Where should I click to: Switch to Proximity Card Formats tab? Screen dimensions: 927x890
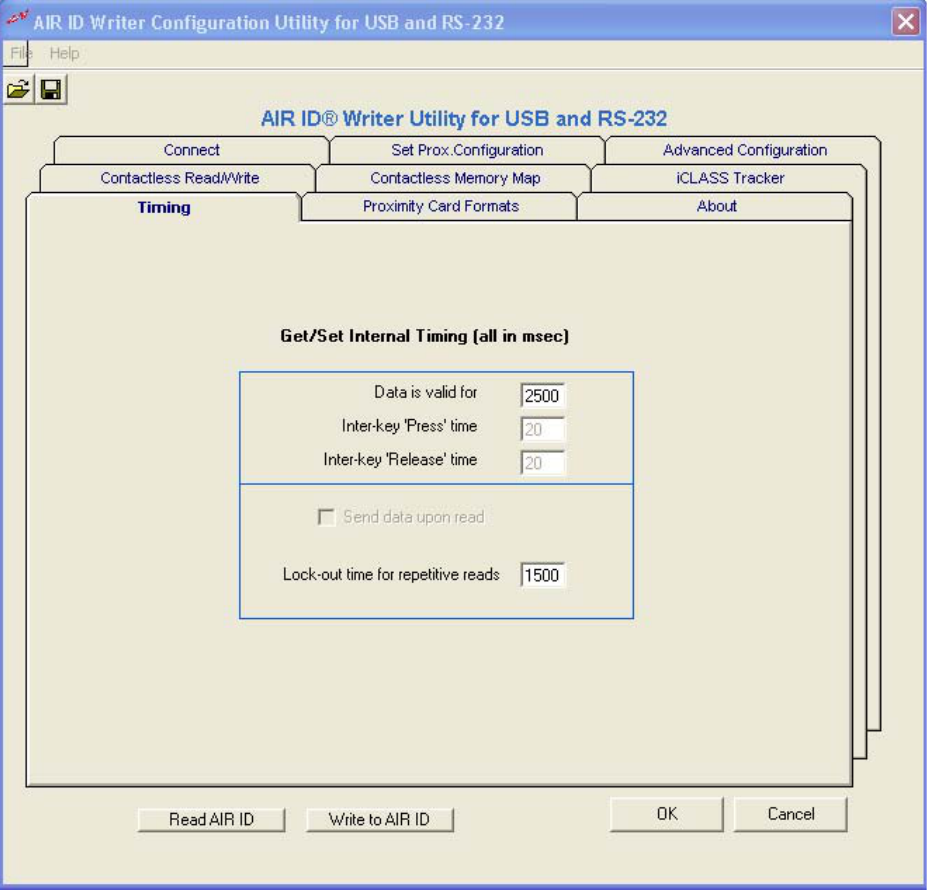[x=440, y=206]
